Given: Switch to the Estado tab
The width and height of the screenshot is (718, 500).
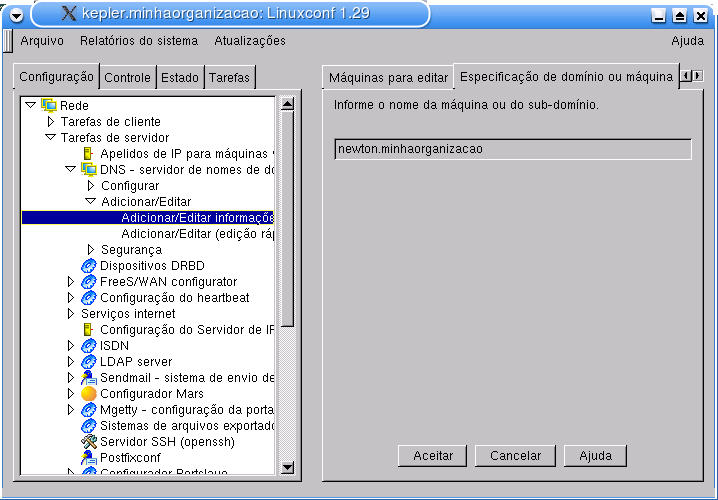Looking at the screenshot, I should (180, 77).
